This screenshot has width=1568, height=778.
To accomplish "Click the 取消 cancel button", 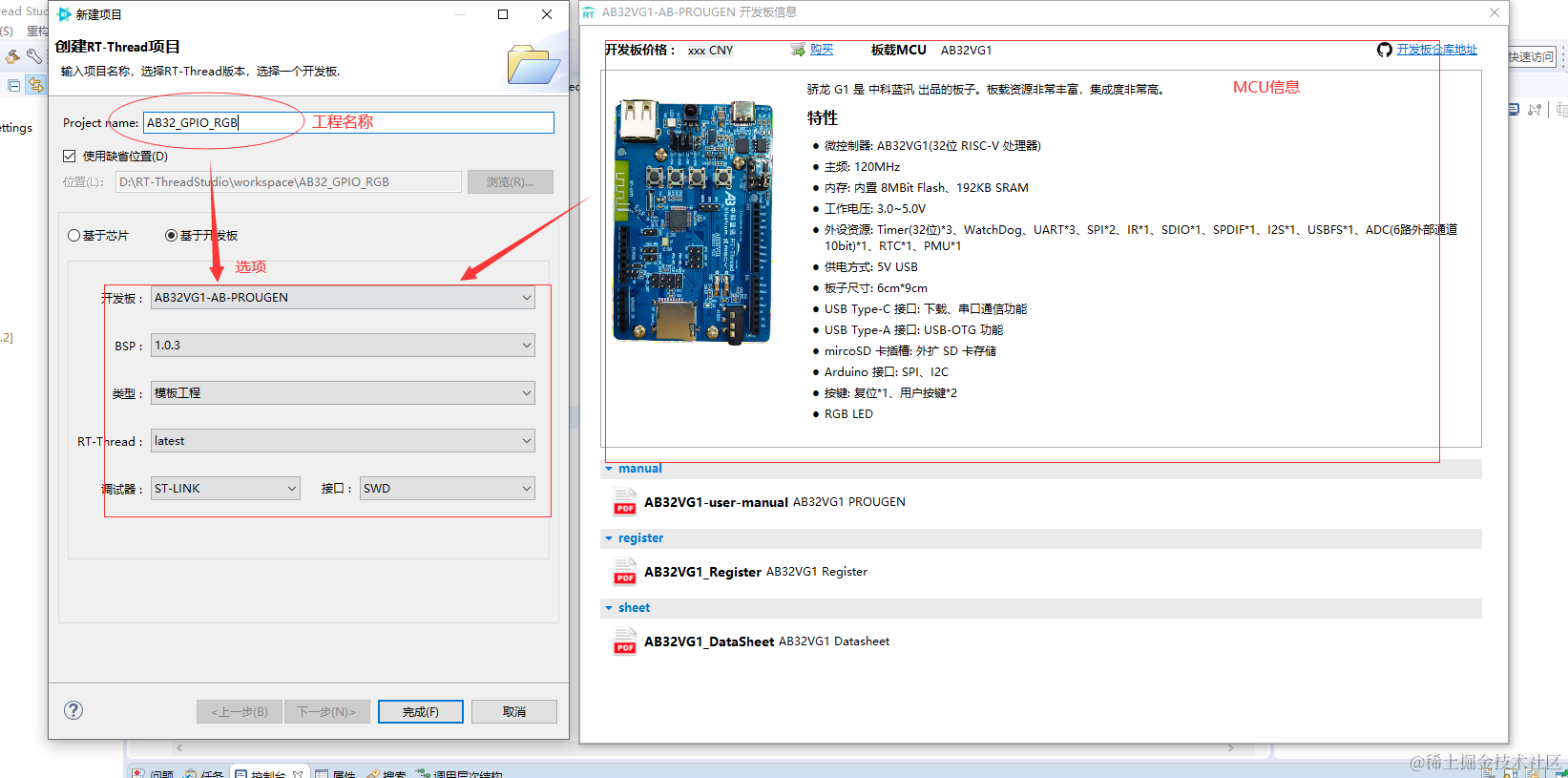I will click(514, 712).
